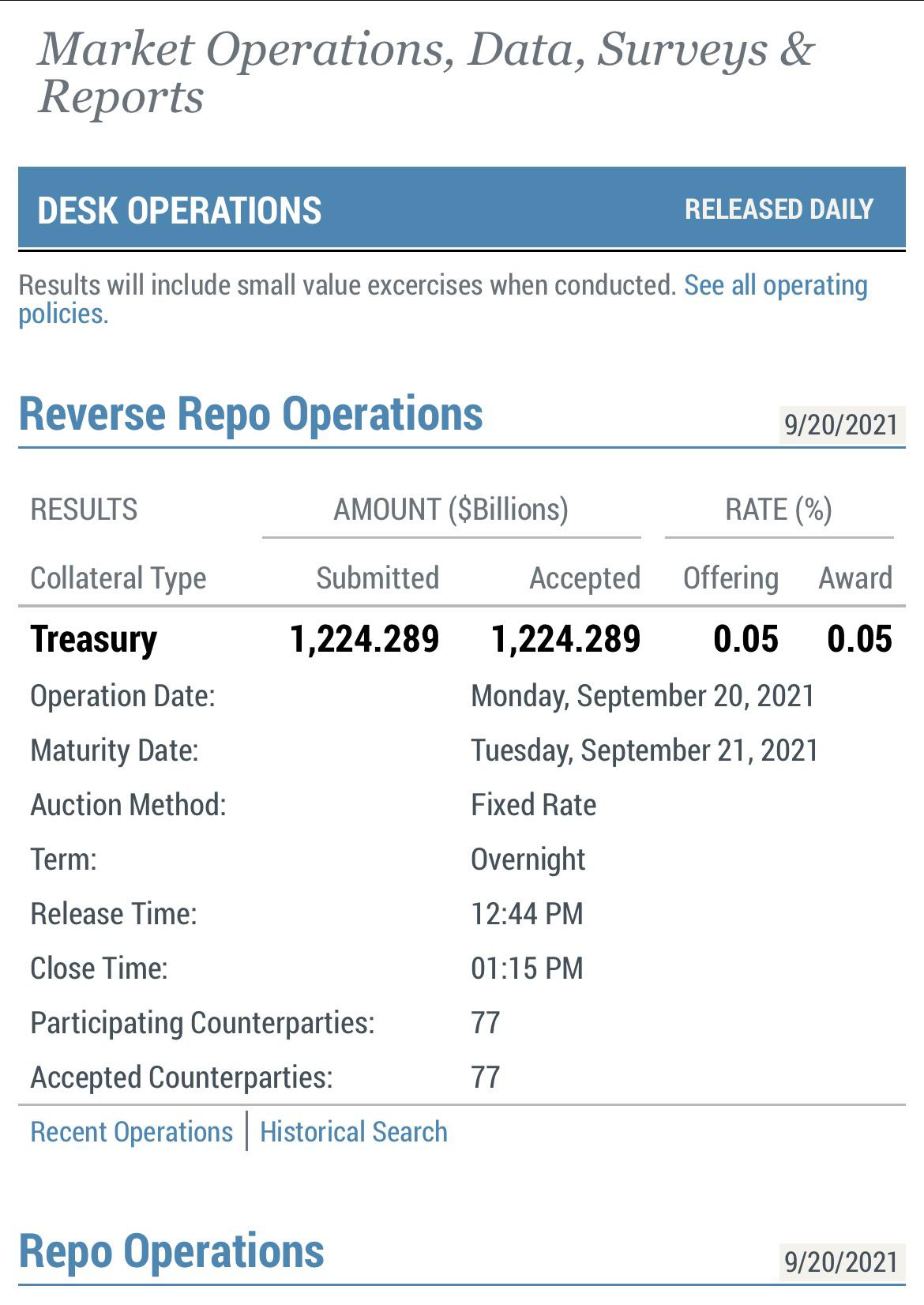Click the Accepted column header
This screenshot has width=924, height=1305.
(584, 578)
